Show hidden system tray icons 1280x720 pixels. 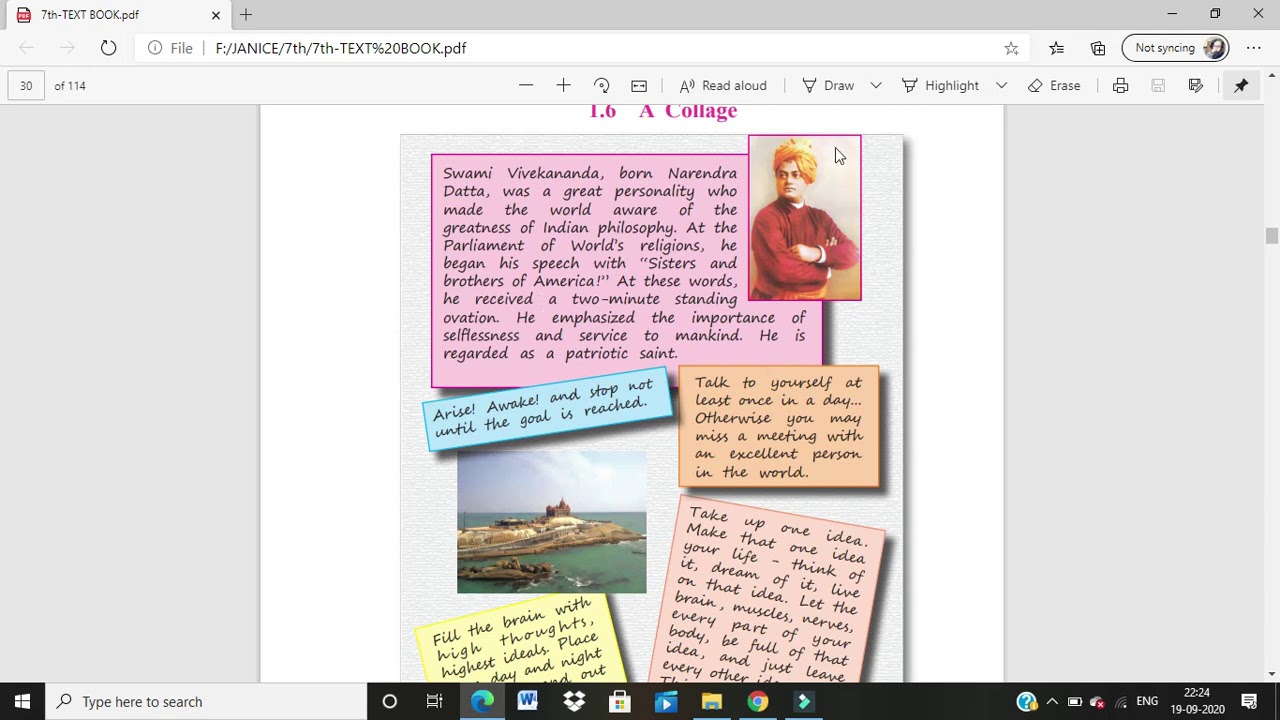1052,702
